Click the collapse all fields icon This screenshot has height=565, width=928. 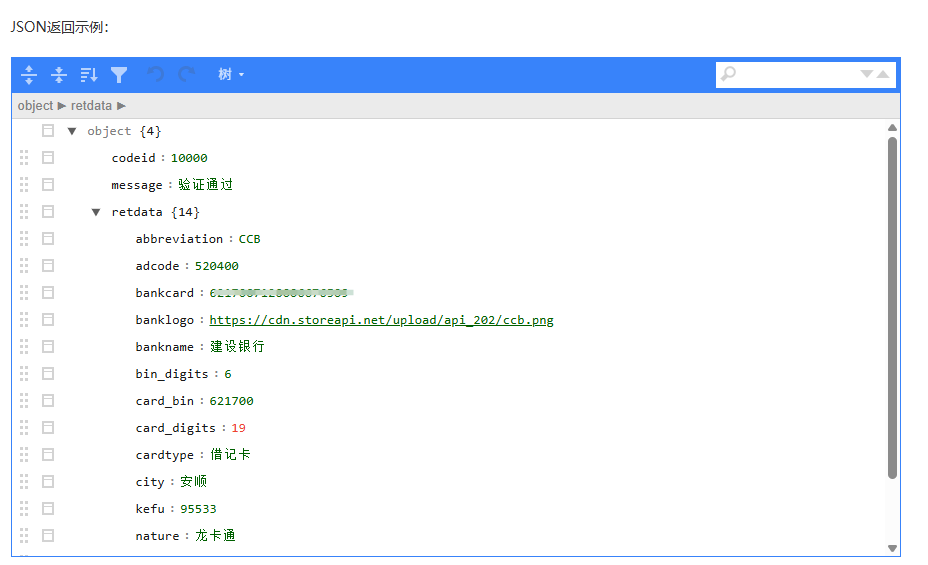59,75
